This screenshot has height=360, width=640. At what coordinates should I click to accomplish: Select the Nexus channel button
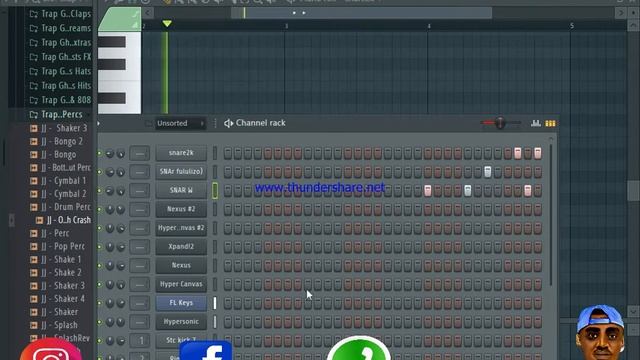click(x=181, y=265)
